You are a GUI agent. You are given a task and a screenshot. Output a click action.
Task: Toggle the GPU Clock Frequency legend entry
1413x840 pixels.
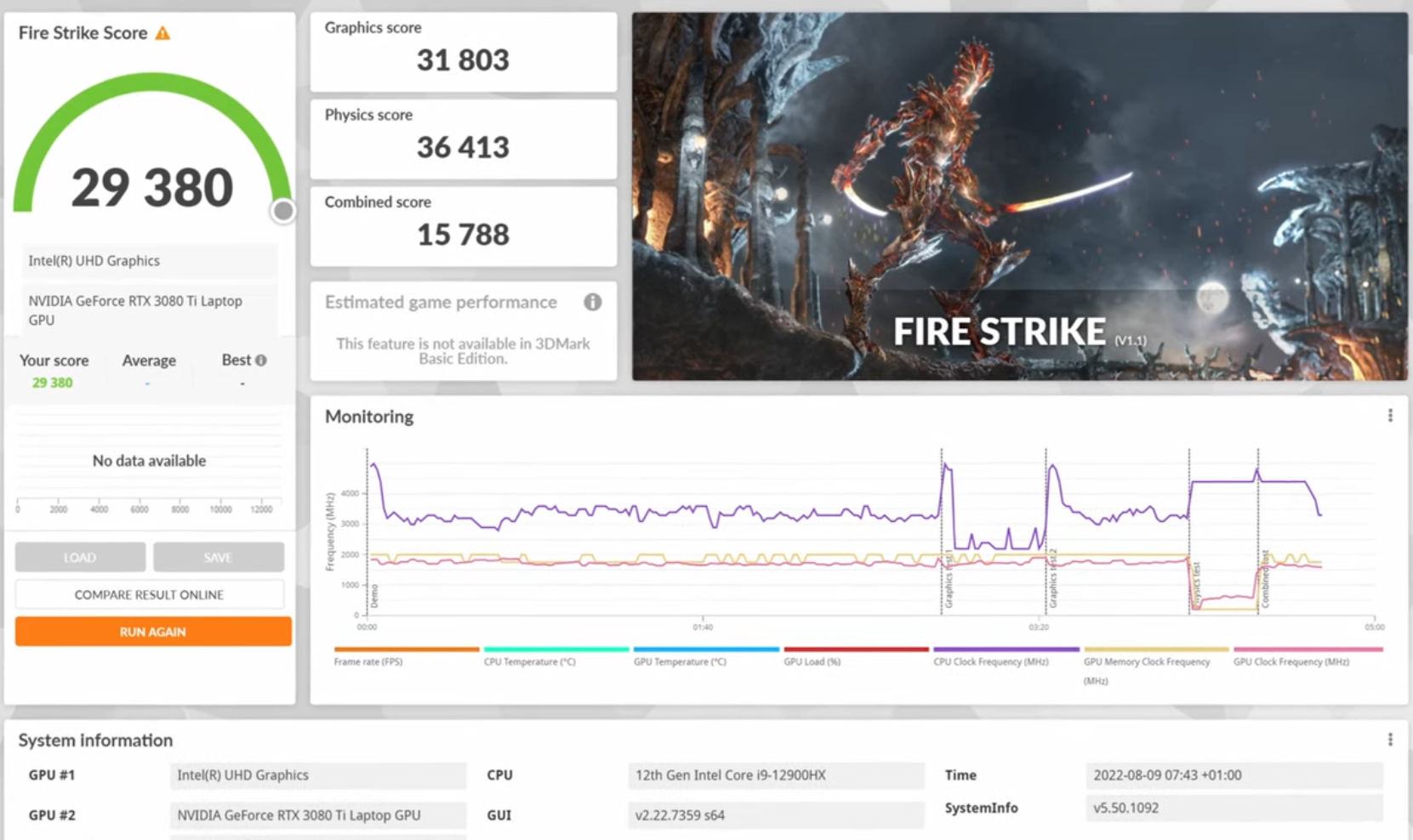pyautogui.click(x=1308, y=656)
